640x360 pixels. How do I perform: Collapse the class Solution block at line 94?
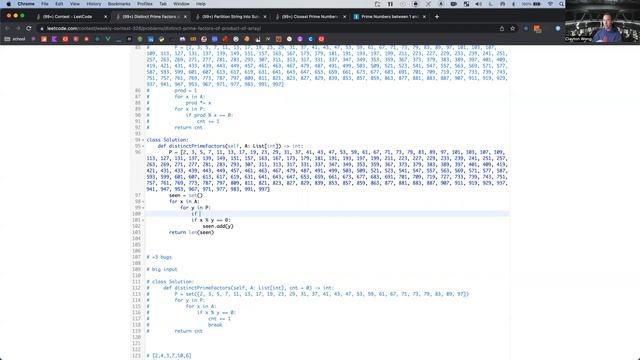pos(143,140)
